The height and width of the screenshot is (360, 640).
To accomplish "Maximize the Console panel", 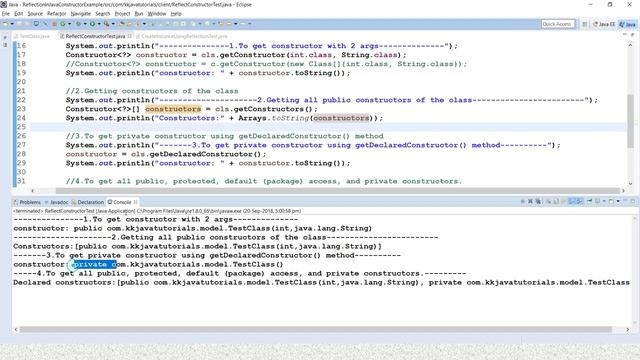I will (633, 201).
